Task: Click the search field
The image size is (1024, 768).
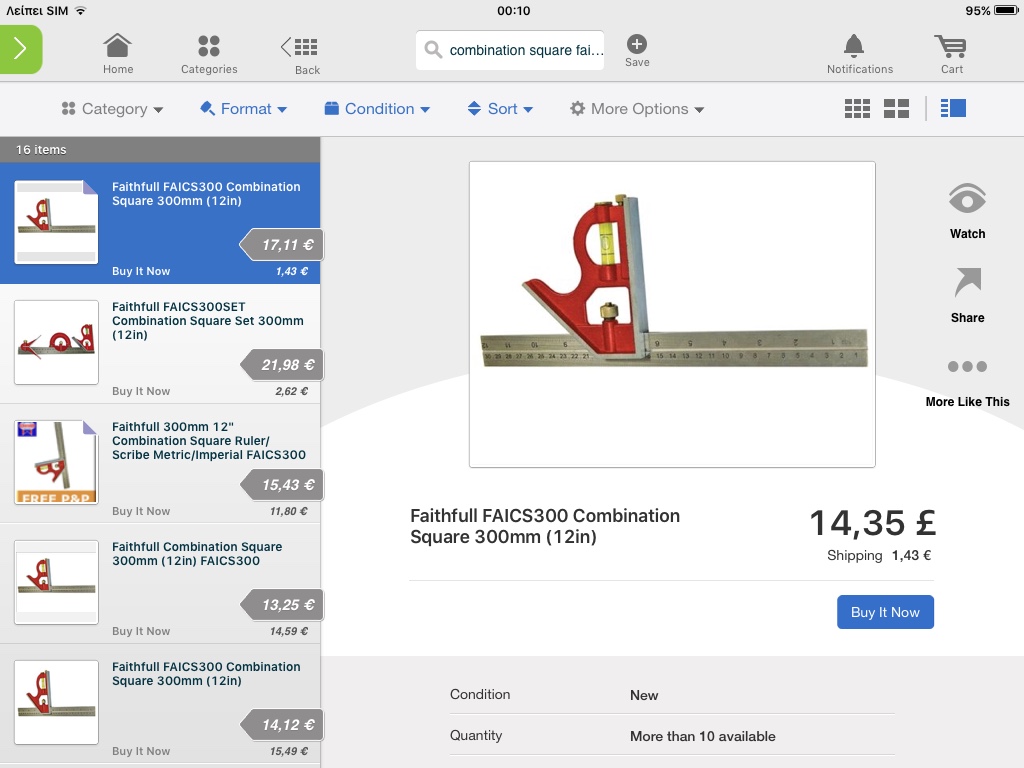Action: pyautogui.click(x=510, y=50)
